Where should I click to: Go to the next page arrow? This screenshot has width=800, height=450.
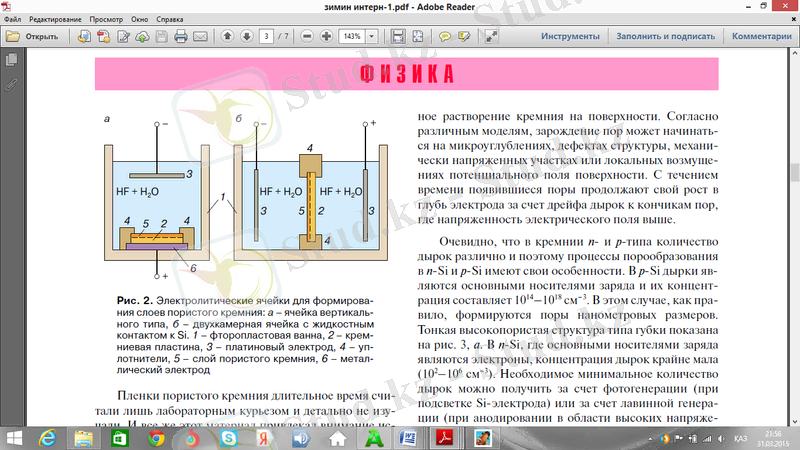click(247, 36)
